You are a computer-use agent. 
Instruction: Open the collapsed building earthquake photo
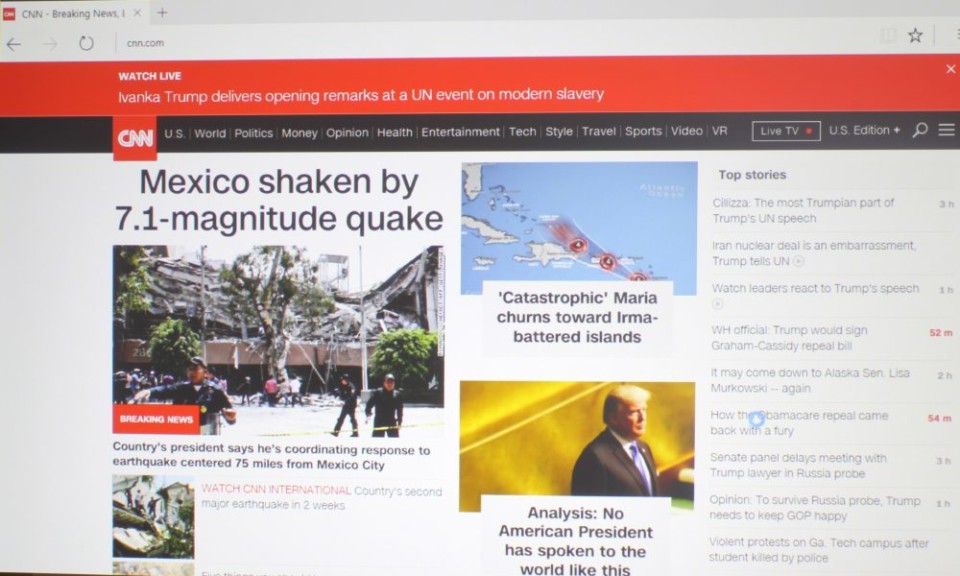(x=278, y=341)
